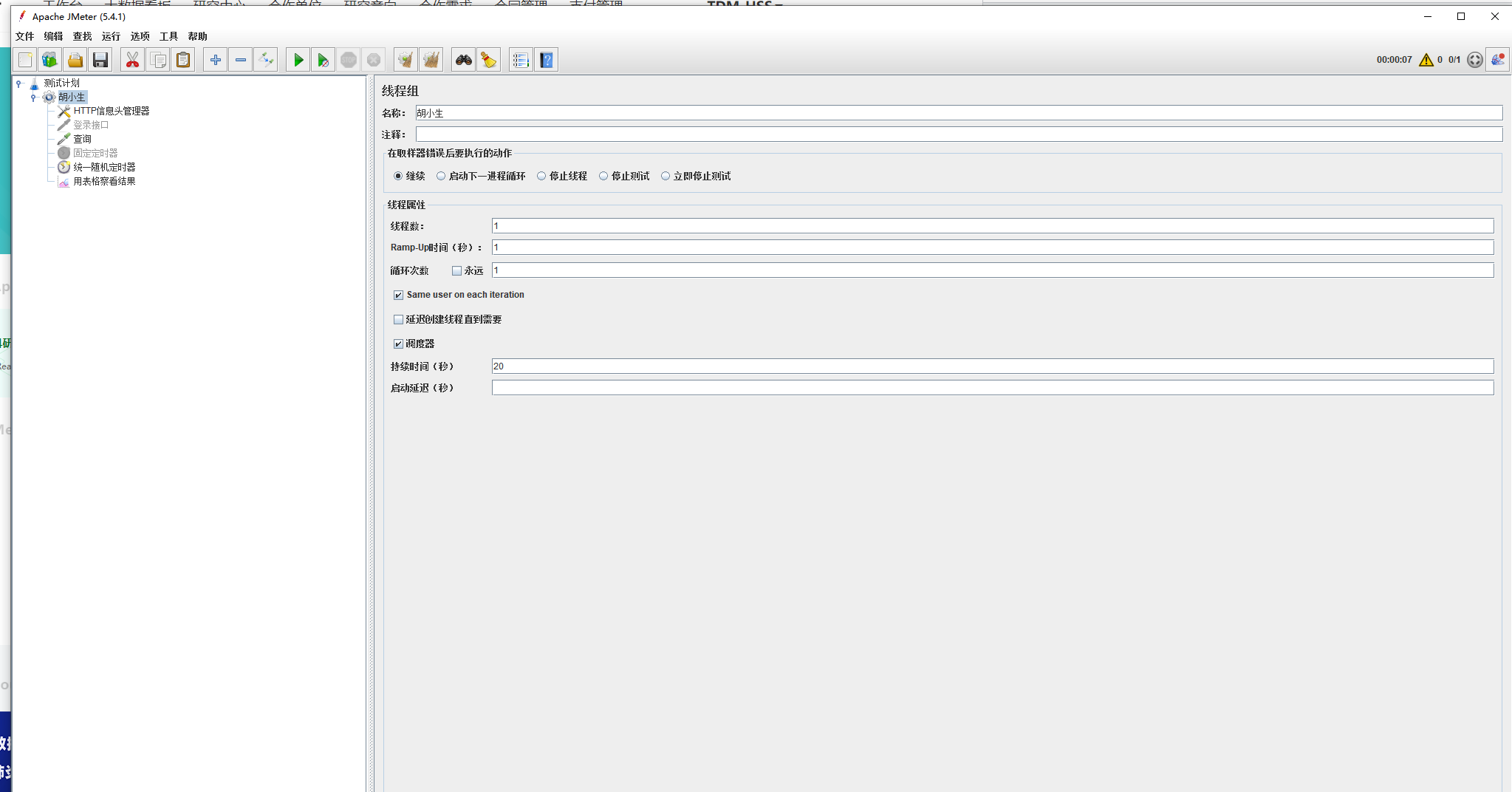Clear results with the single broom icon
The image size is (1512, 792).
tap(406, 60)
